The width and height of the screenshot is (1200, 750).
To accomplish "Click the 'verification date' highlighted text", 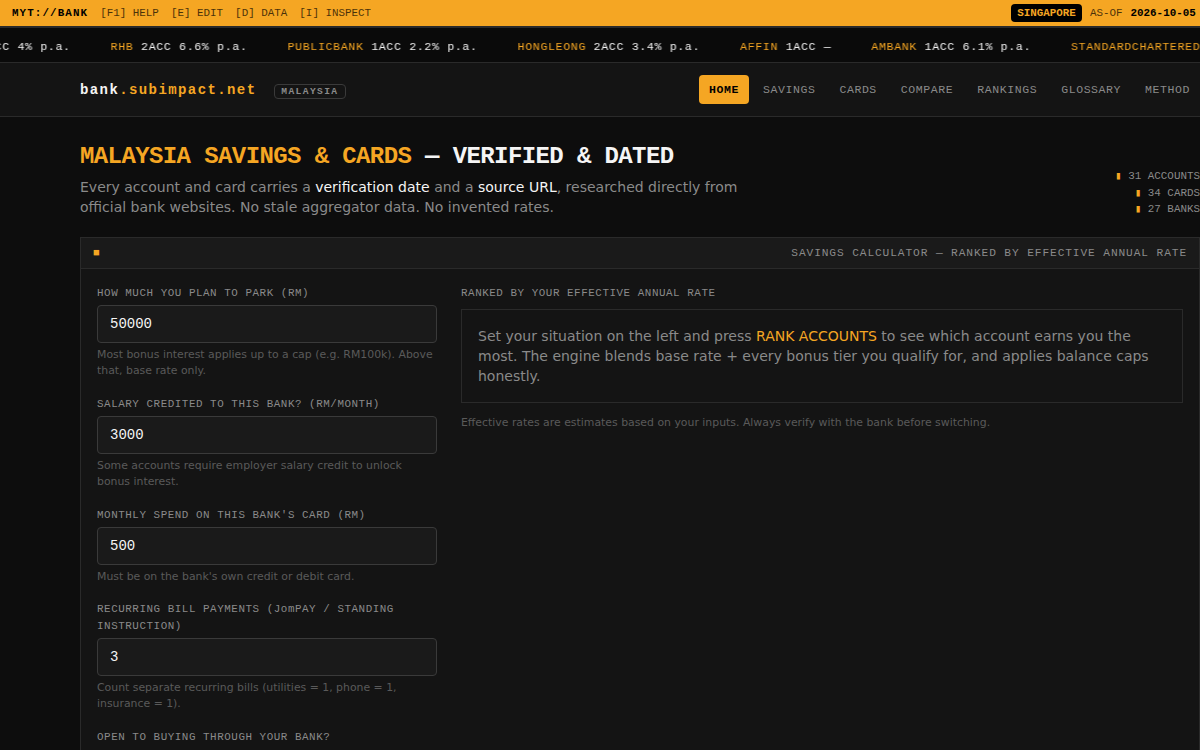I will point(372,187).
